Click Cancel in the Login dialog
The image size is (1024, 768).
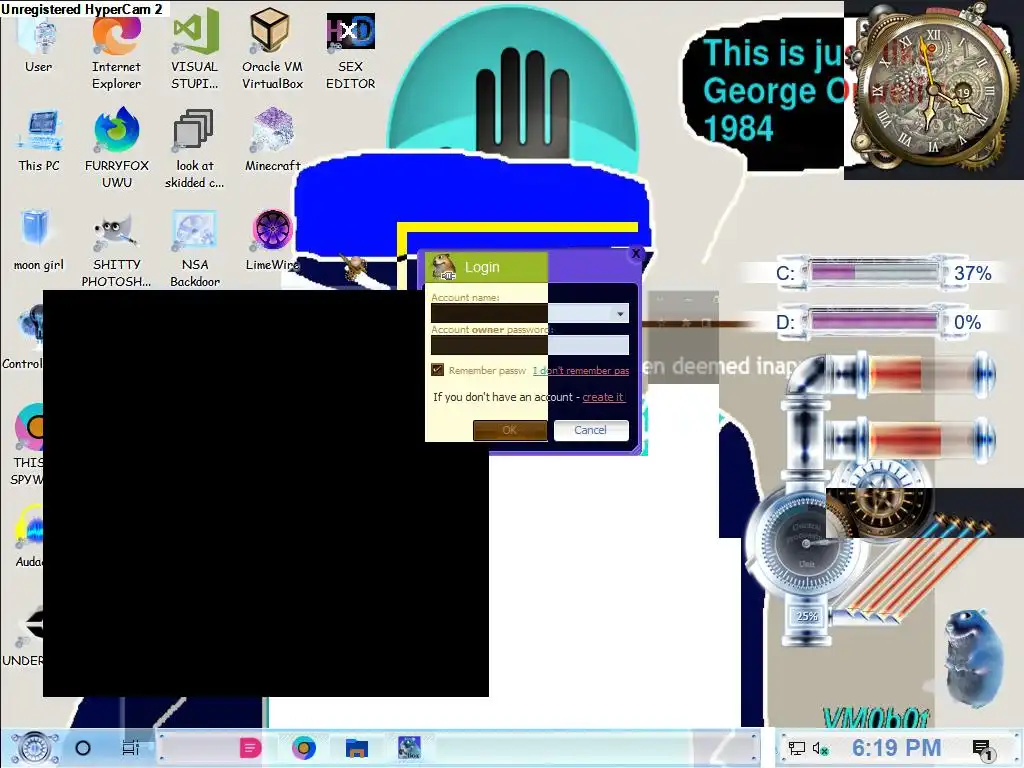[591, 430]
